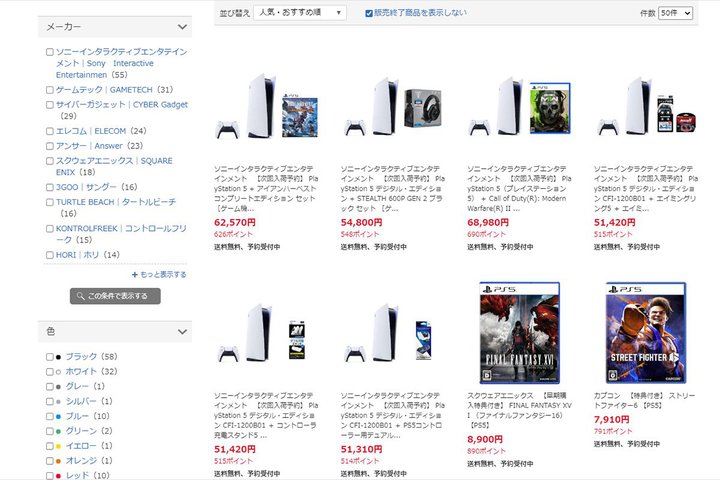This screenshot has width=720, height=480.
Task: Click the black color dot beside ブラック
Action: (58, 357)
